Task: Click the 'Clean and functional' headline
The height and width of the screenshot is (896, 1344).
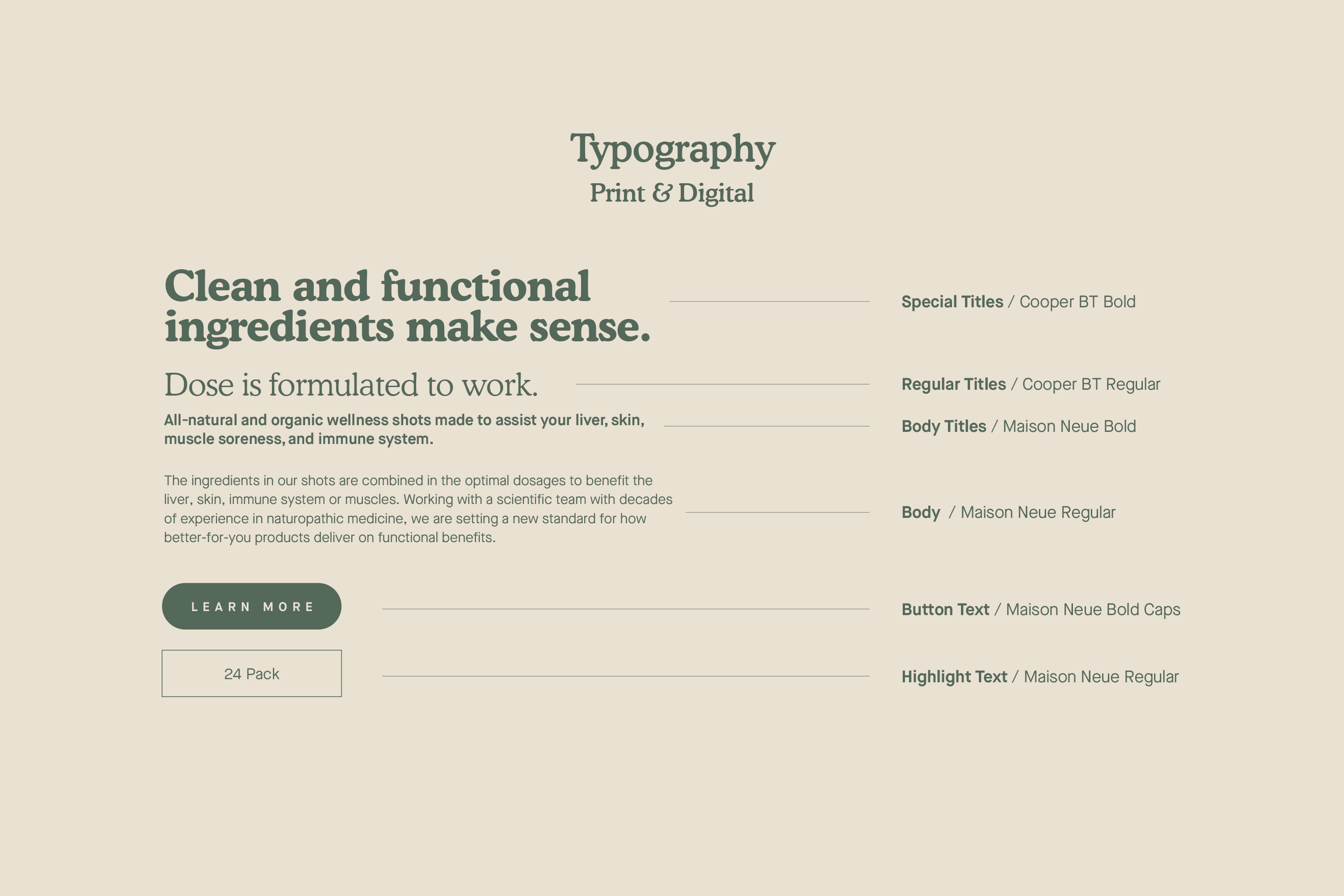Action: tap(377, 287)
